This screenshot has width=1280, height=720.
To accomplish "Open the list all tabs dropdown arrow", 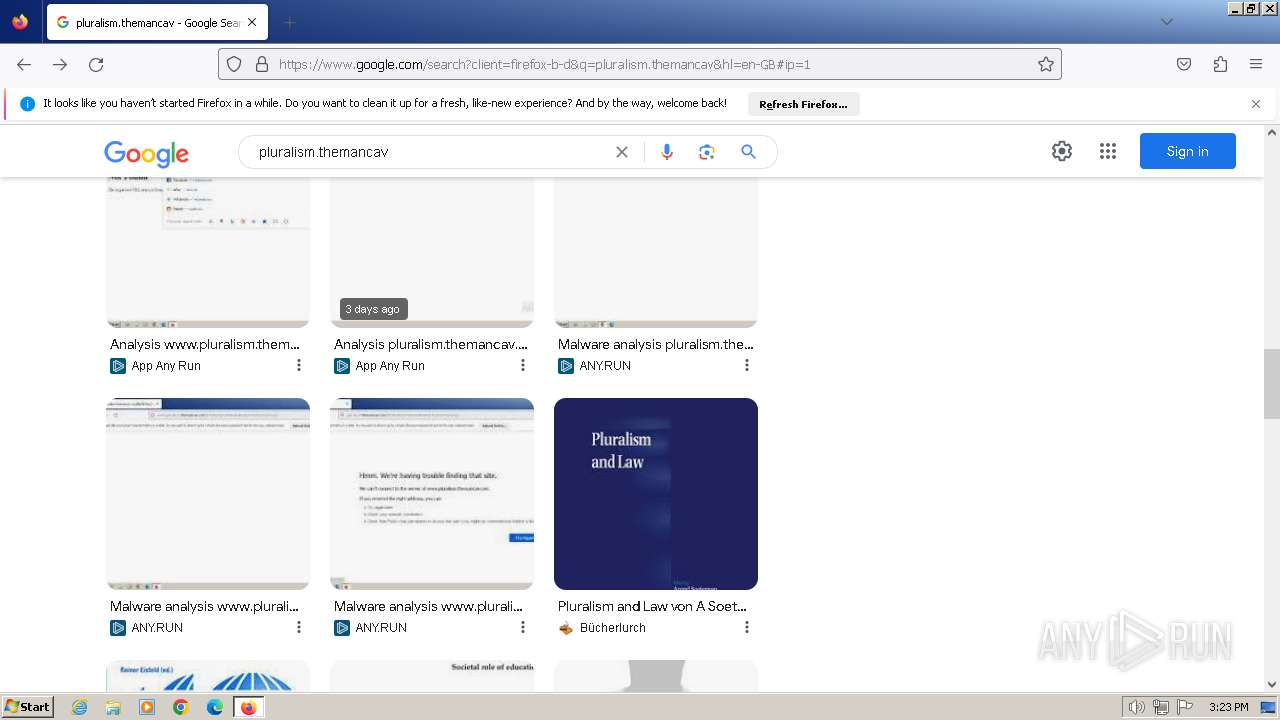I will tap(1166, 22).
